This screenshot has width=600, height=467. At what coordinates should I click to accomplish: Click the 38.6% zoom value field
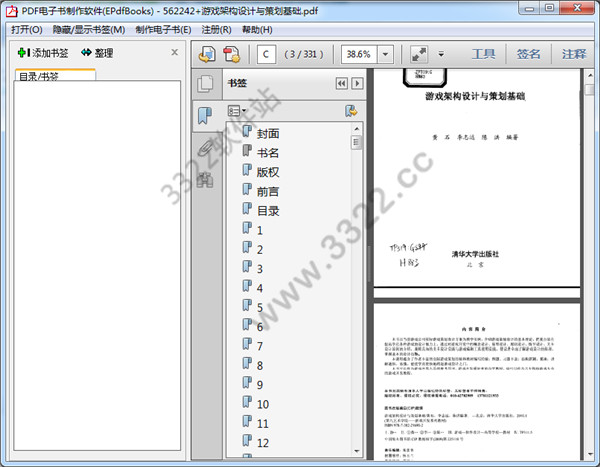point(359,54)
